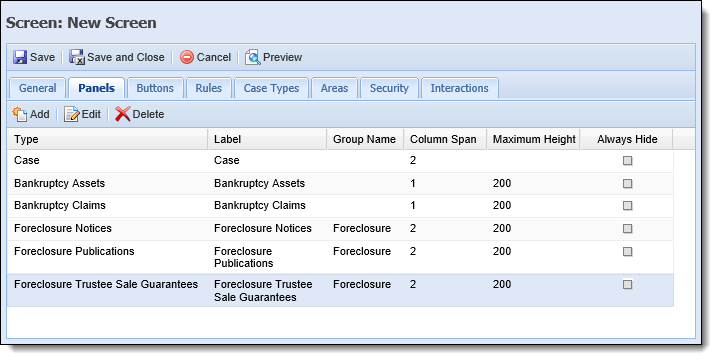
Task: Open the Buttons tab
Action: (155, 88)
